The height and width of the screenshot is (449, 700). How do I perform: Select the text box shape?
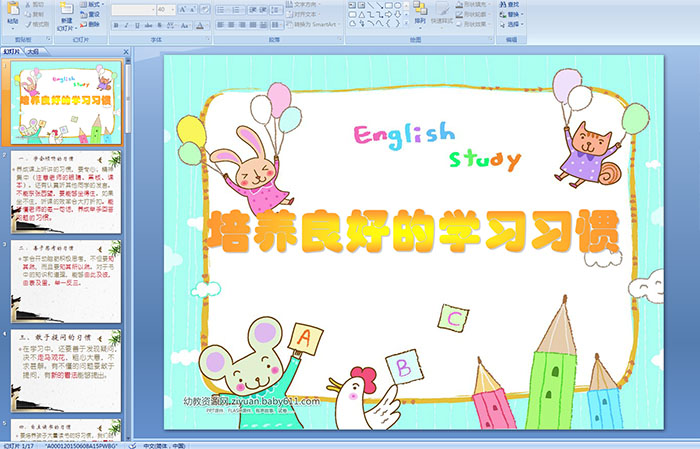pos(352,5)
